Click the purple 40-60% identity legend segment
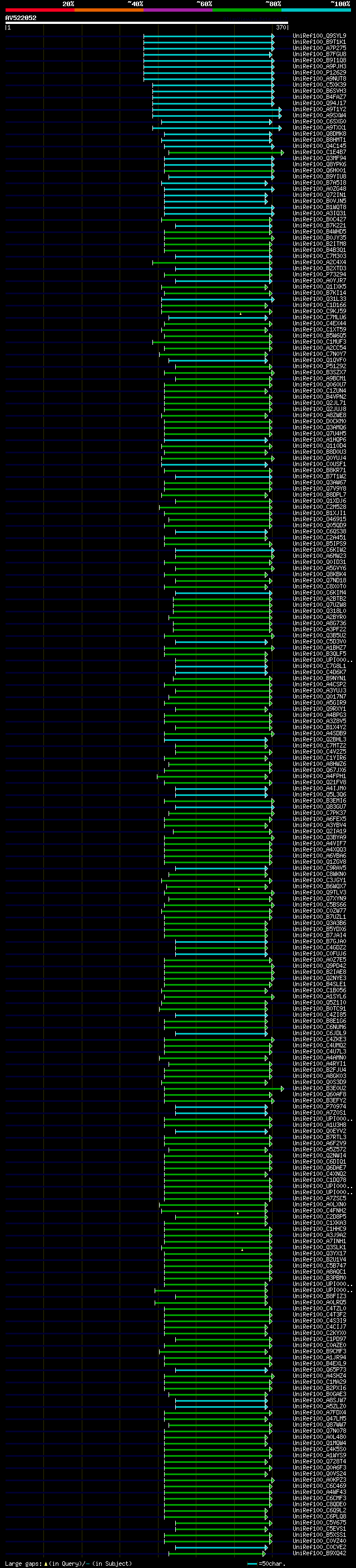Viewport: 356px width, 1568px height. 177,11
